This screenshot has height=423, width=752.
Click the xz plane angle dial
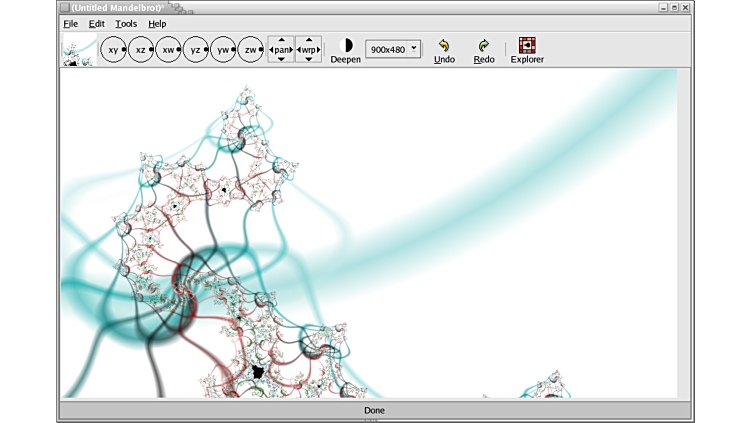click(x=141, y=49)
